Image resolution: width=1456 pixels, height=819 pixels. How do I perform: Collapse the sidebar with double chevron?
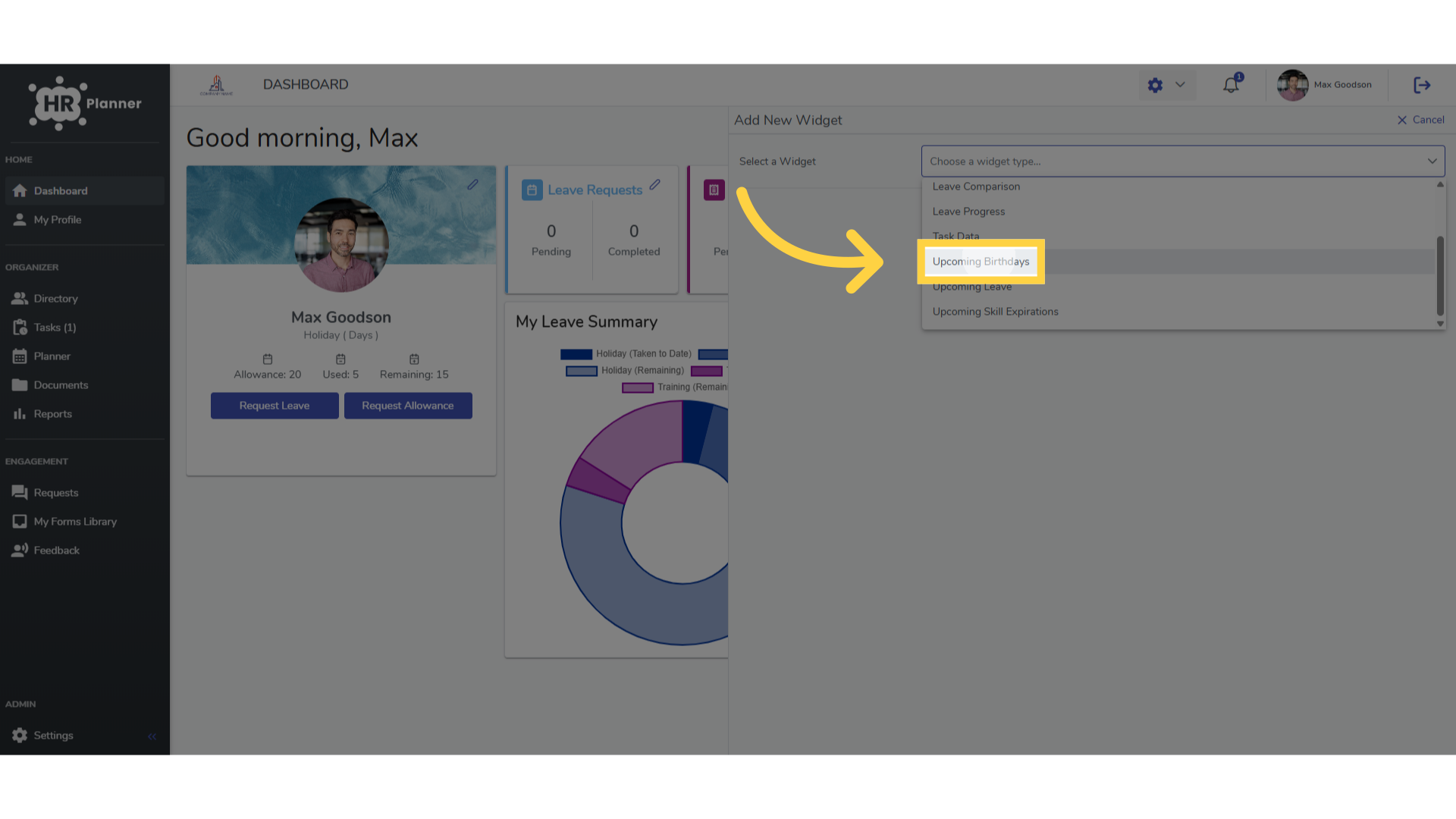[x=152, y=736]
